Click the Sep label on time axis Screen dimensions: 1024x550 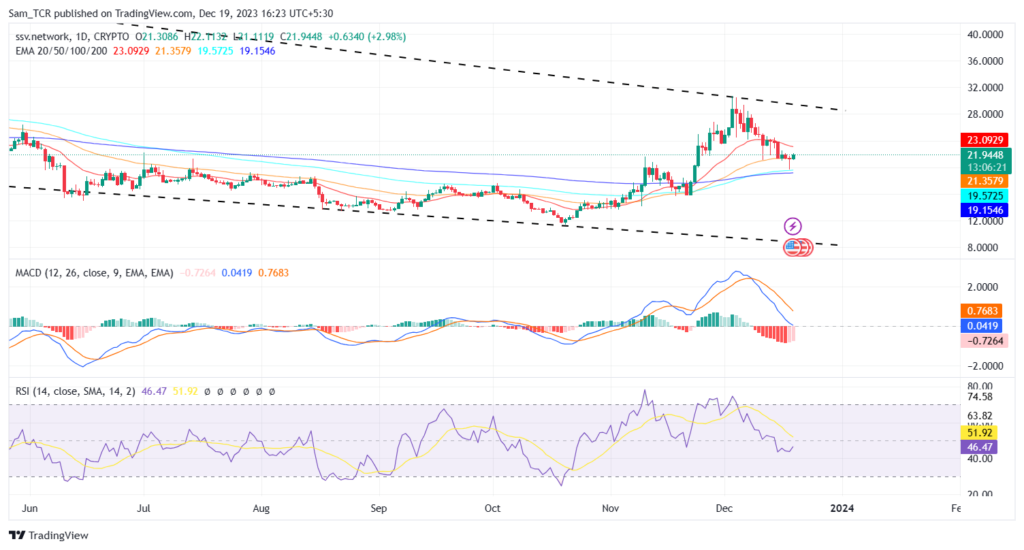click(x=379, y=508)
